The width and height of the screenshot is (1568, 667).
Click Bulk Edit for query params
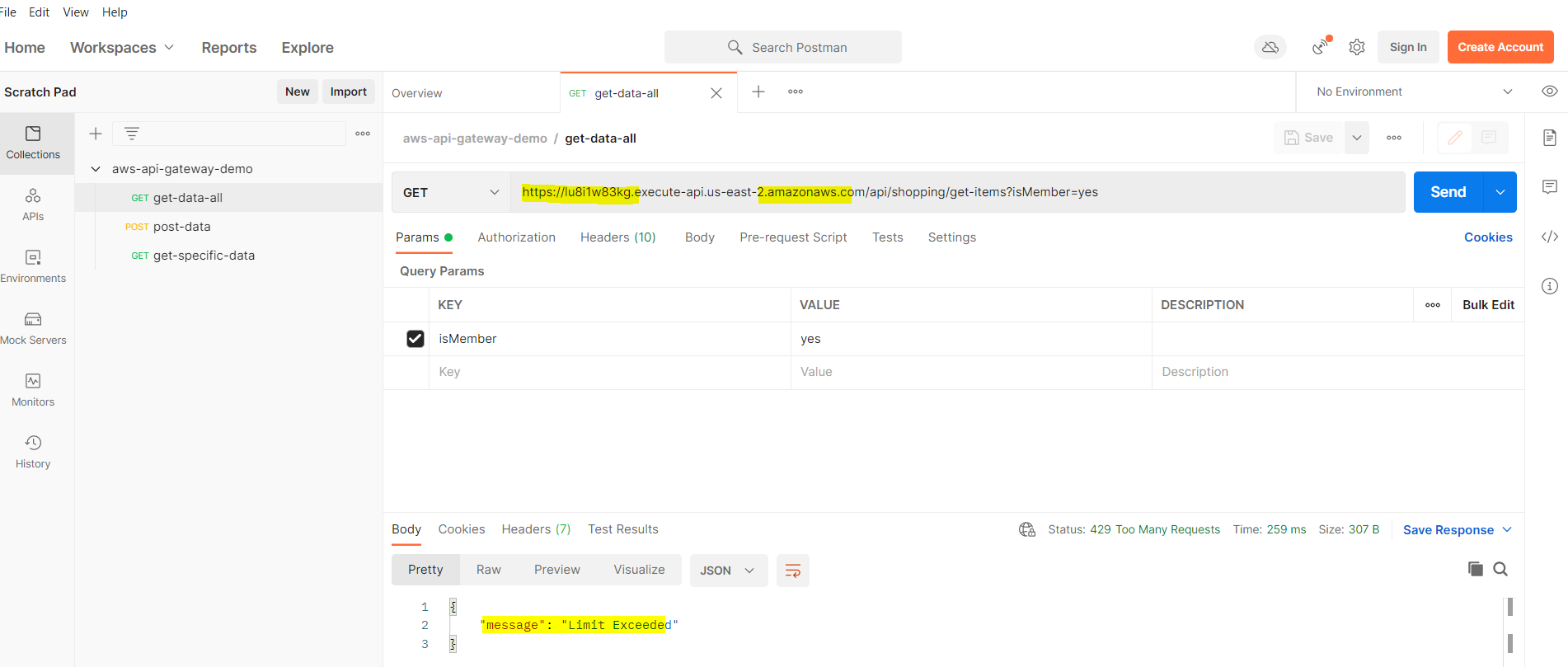(x=1488, y=305)
